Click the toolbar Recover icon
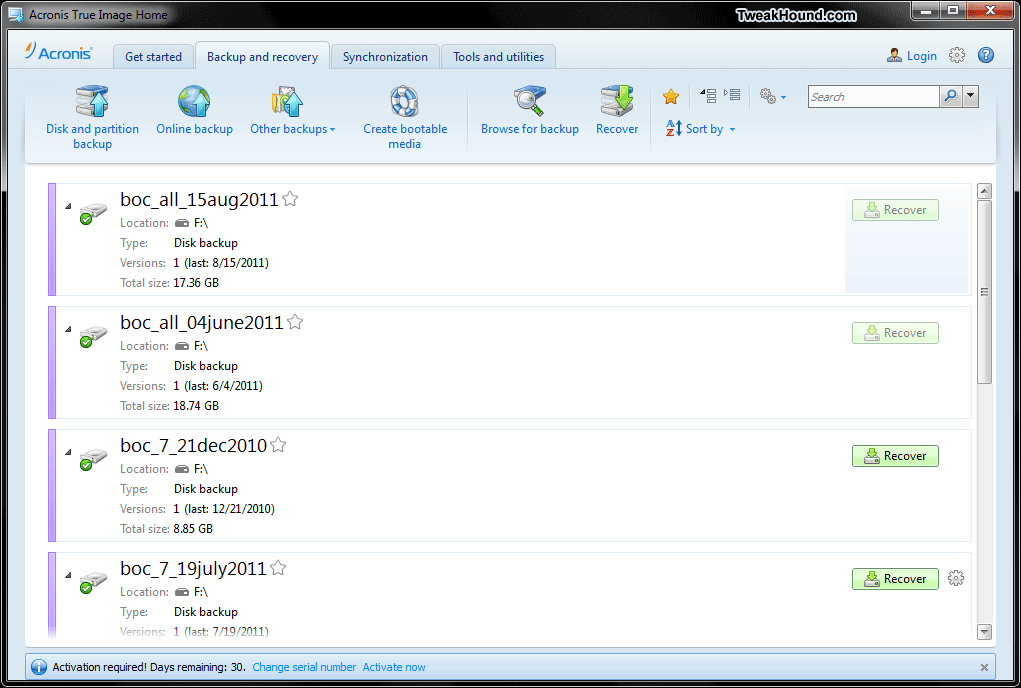Image resolution: width=1021 pixels, height=688 pixels. click(x=617, y=111)
